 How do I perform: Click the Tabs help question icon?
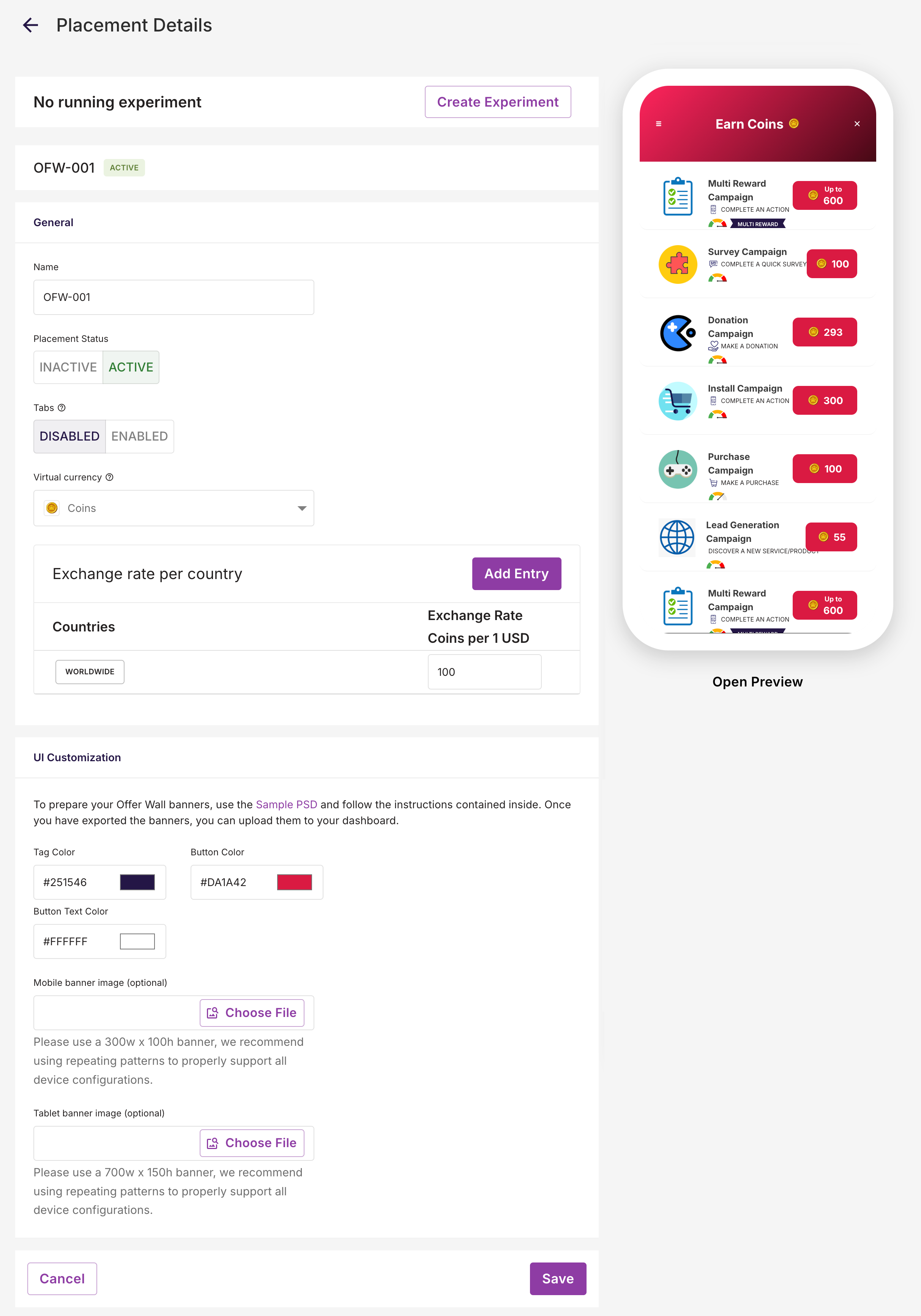(x=62, y=408)
